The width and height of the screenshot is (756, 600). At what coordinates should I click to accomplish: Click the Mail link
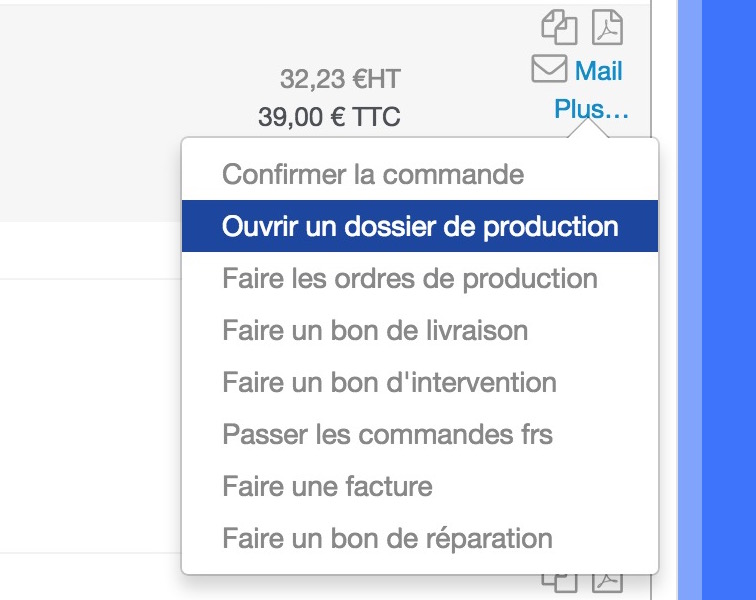(x=598, y=70)
